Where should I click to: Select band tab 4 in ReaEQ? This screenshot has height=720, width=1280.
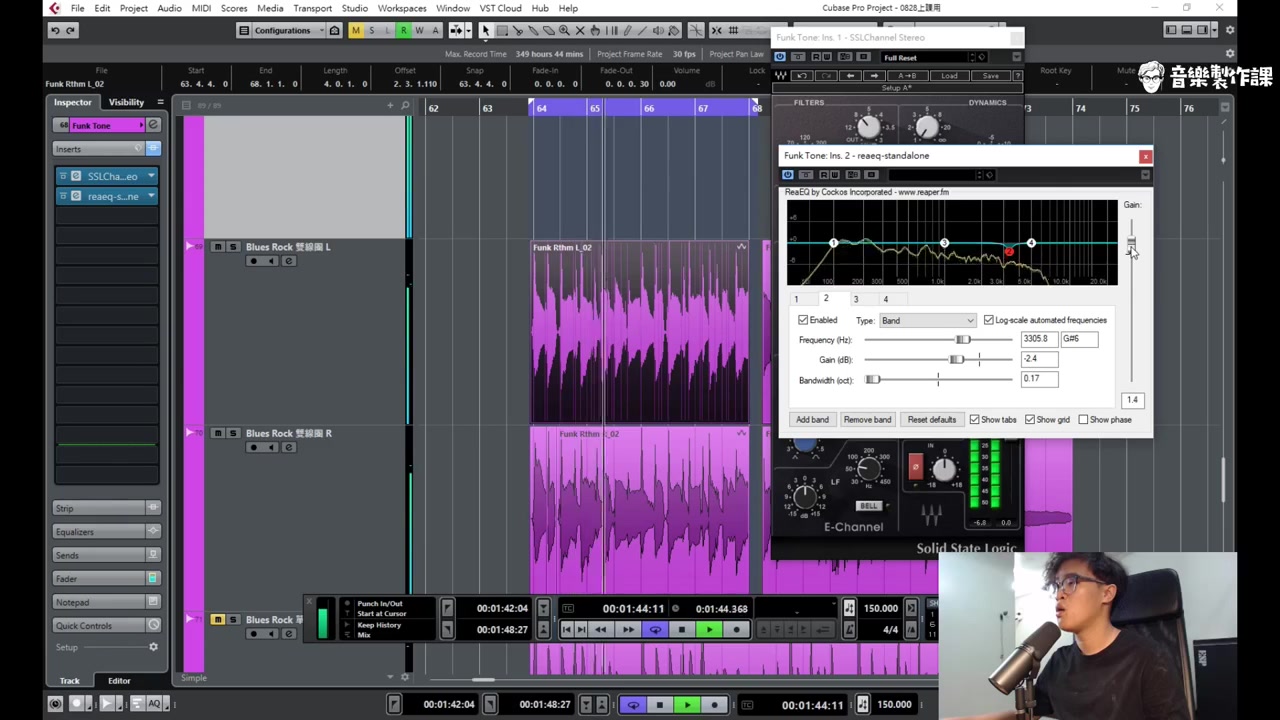885,299
